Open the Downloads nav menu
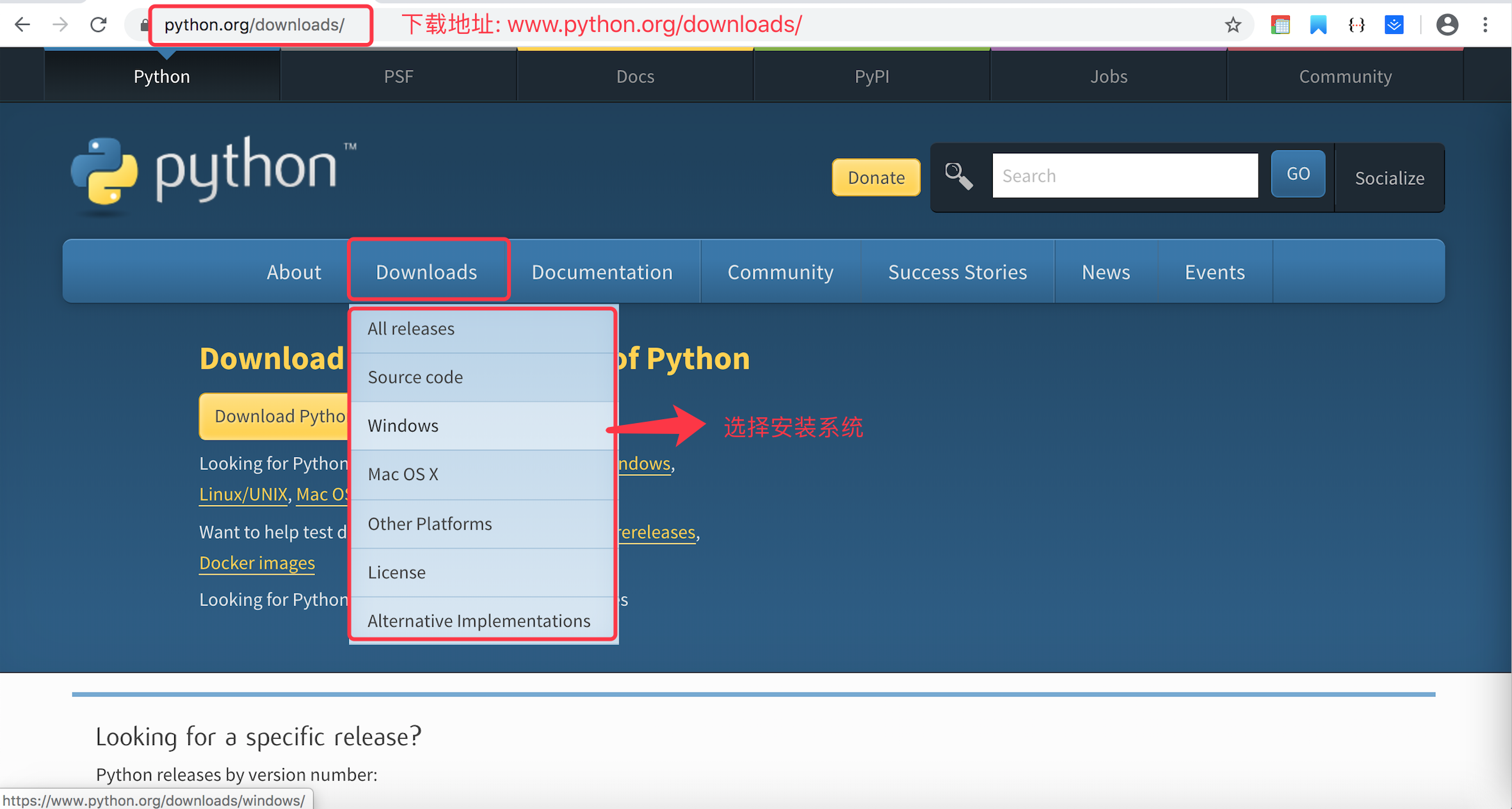 (x=426, y=272)
